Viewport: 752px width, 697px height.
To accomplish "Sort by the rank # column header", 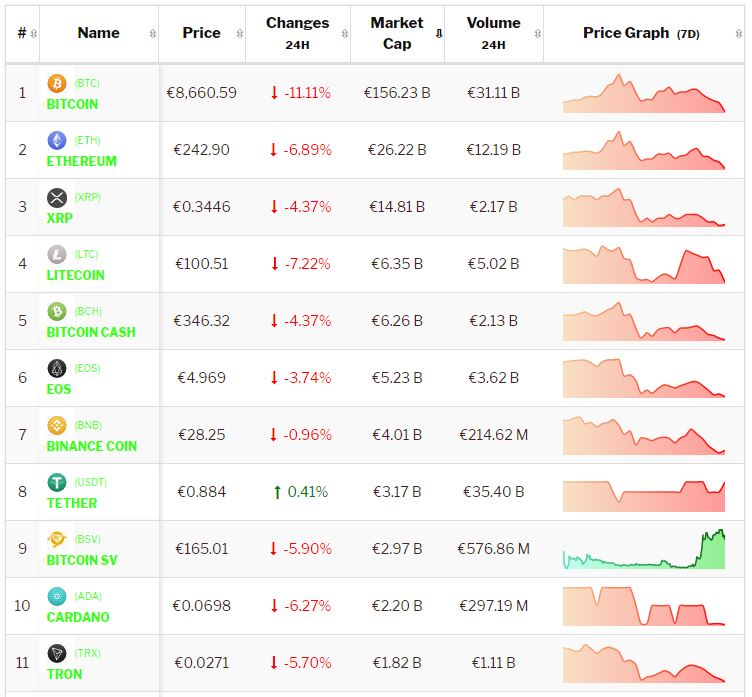I will (22, 33).
